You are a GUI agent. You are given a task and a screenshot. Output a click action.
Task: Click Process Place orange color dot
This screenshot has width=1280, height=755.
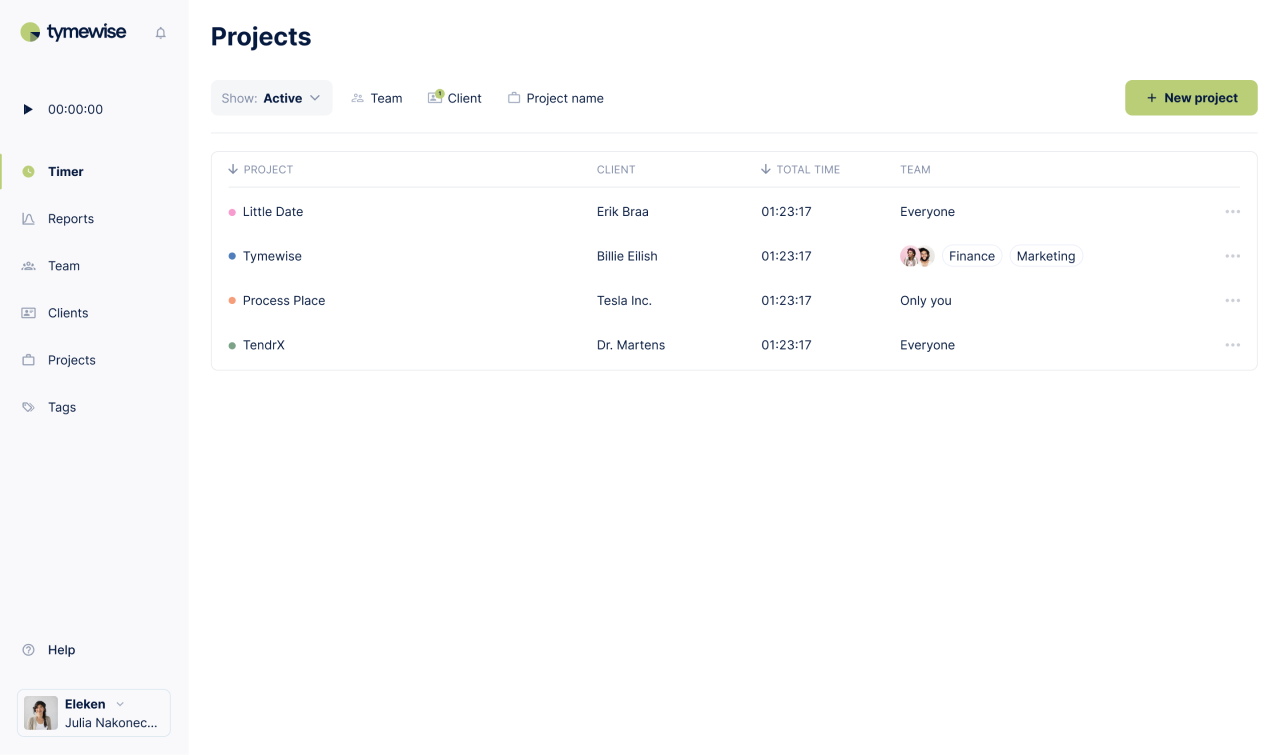click(232, 300)
